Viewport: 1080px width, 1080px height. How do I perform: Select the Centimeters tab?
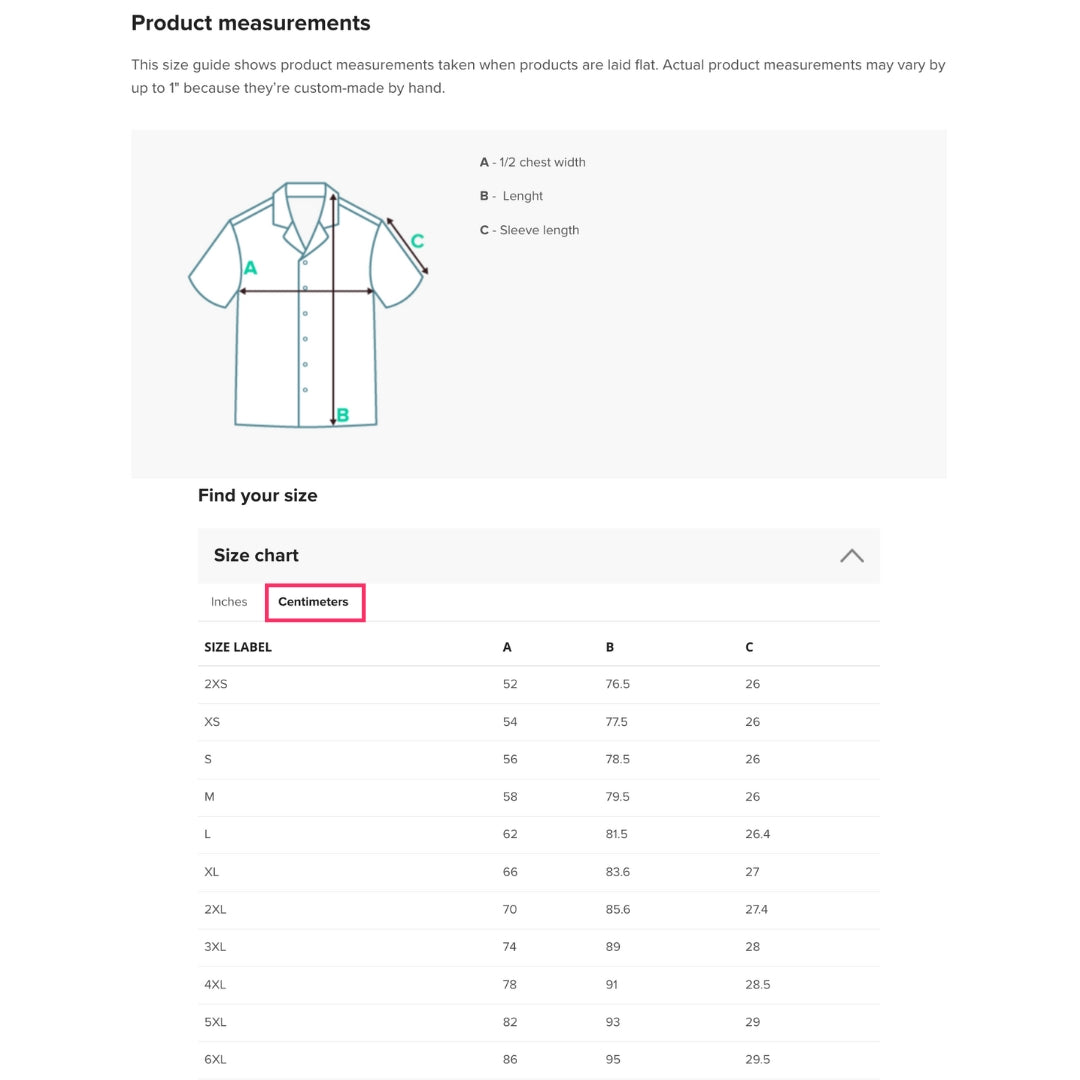313,602
